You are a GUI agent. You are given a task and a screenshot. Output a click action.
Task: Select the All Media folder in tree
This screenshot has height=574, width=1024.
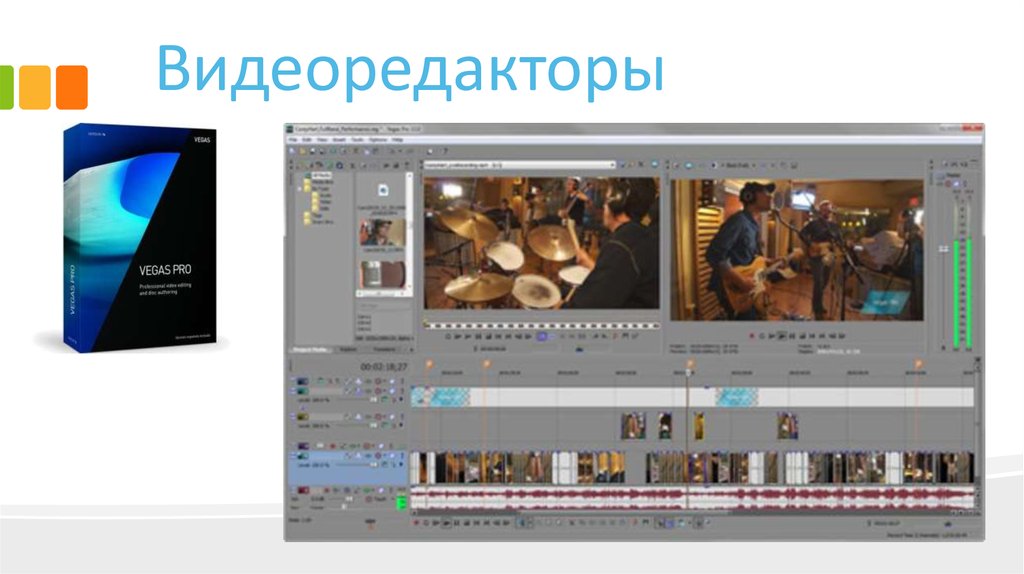pos(319,175)
